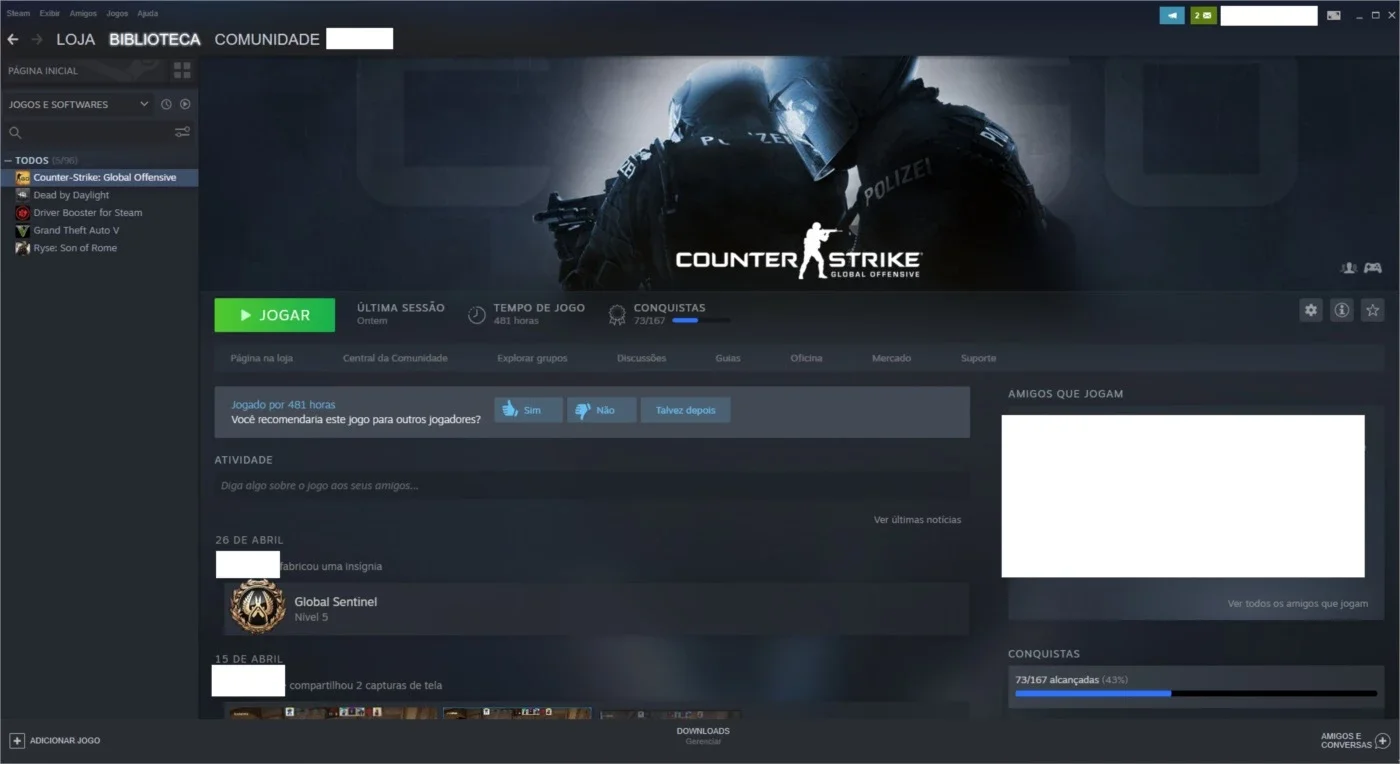Click Talvez depois button
Screen dimensions: 1400x764
click(x=685, y=410)
